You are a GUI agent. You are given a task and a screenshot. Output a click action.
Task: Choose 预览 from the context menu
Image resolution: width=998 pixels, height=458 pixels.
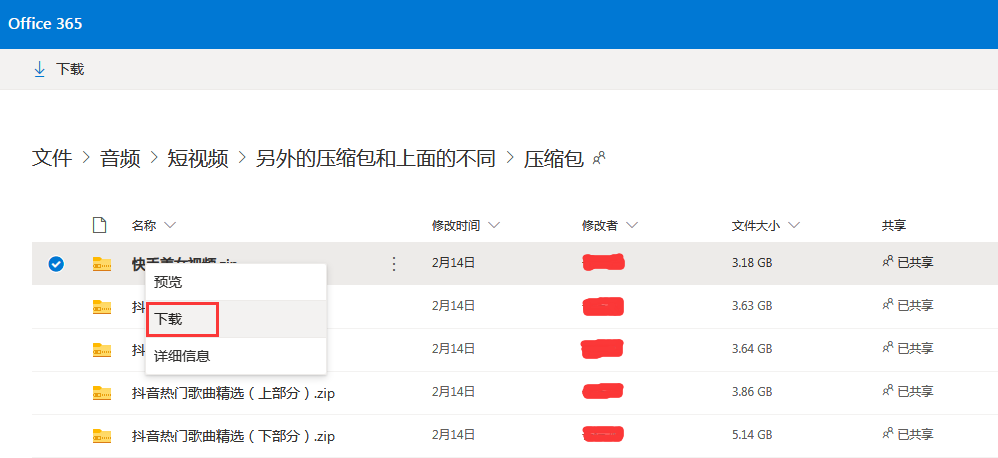[168, 282]
